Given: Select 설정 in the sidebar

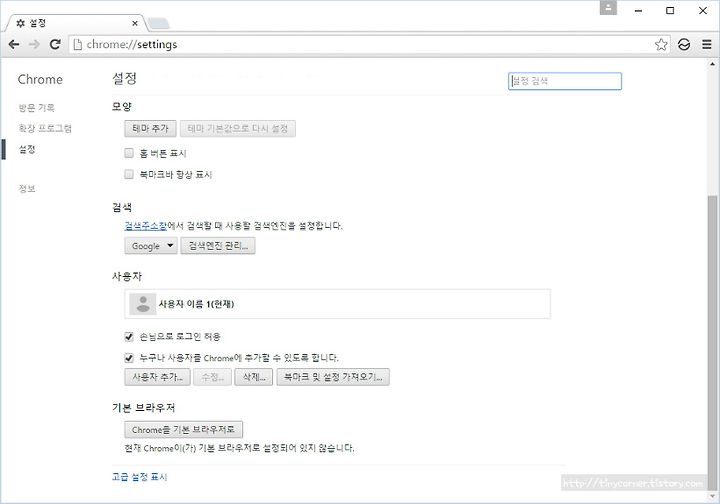Looking at the screenshot, I should pos(27,149).
